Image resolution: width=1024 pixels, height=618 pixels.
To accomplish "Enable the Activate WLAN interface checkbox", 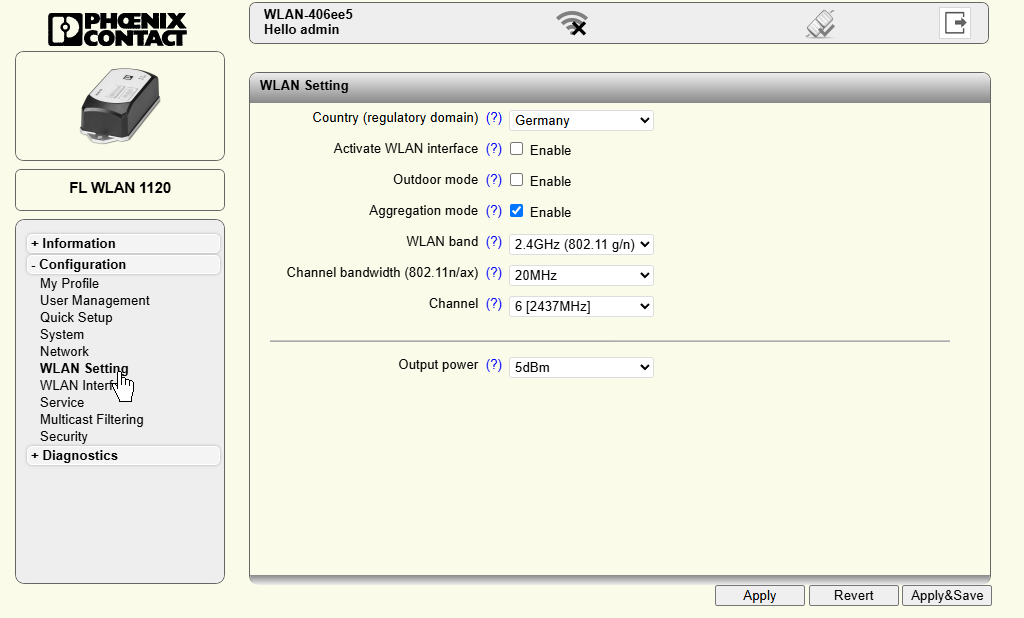I will click(517, 149).
